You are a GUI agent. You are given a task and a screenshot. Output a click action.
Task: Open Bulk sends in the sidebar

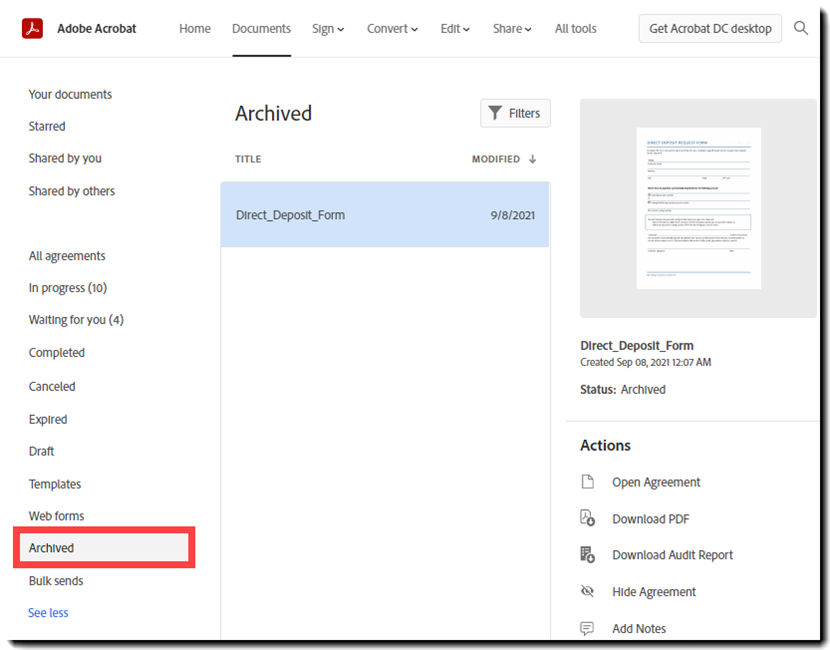56,581
